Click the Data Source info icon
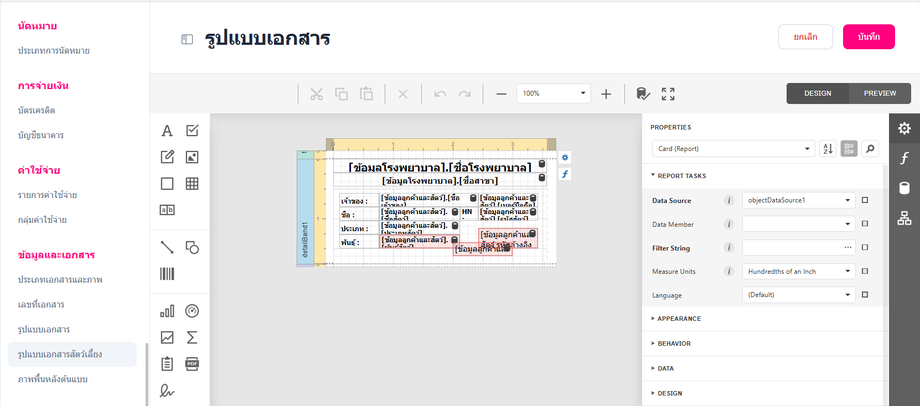 point(729,201)
